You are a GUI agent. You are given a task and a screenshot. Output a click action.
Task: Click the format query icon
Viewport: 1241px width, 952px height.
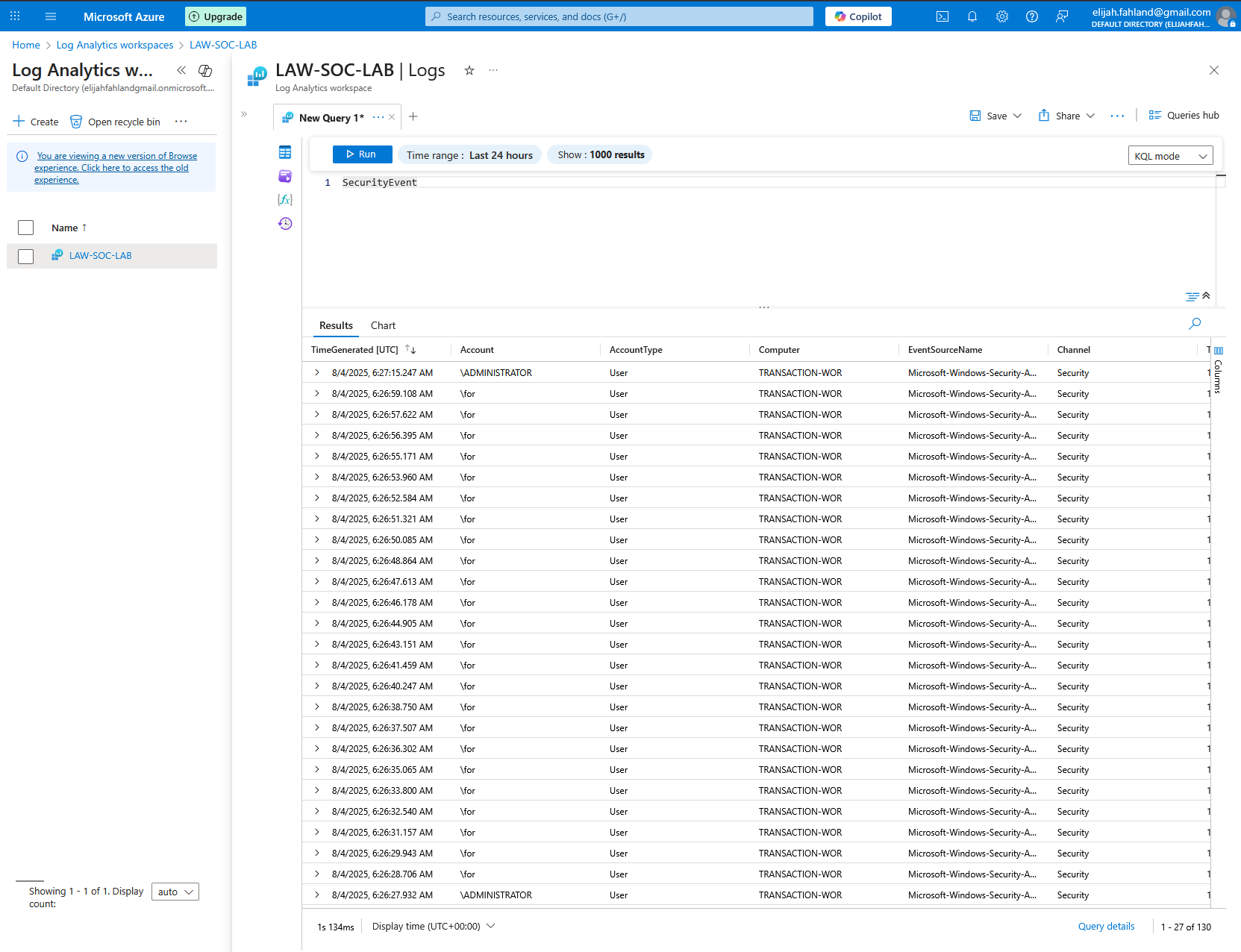coord(1192,296)
